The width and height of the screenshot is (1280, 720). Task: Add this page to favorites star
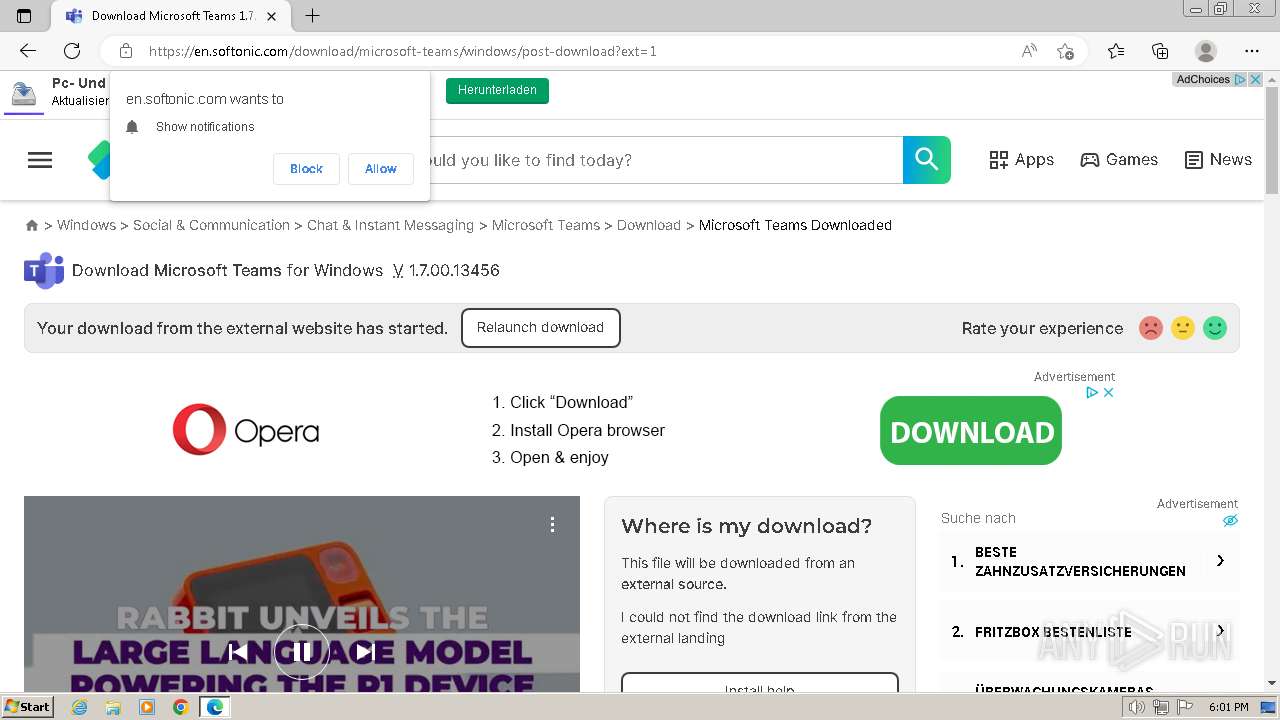(x=1066, y=51)
